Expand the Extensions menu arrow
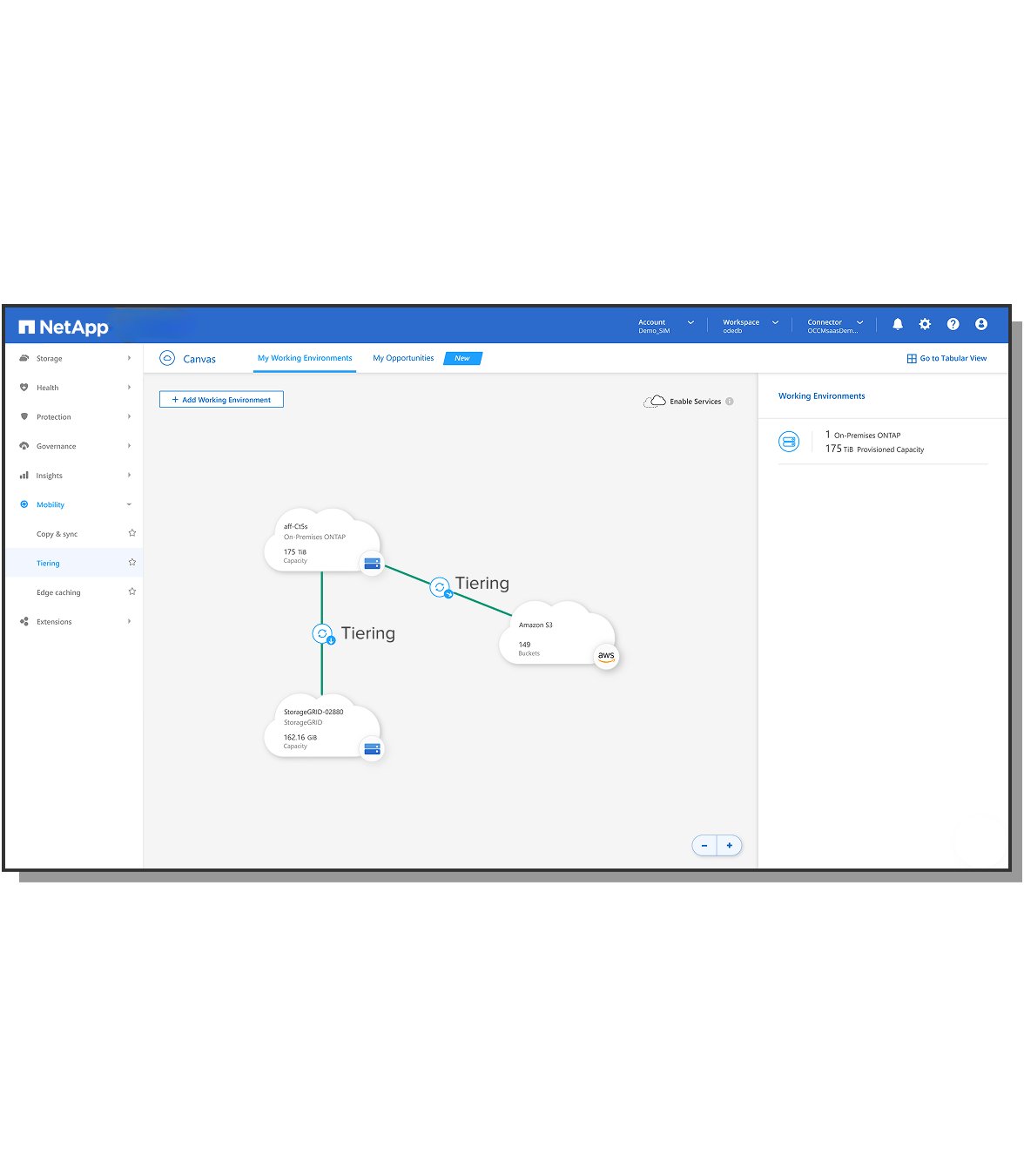 point(129,622)
